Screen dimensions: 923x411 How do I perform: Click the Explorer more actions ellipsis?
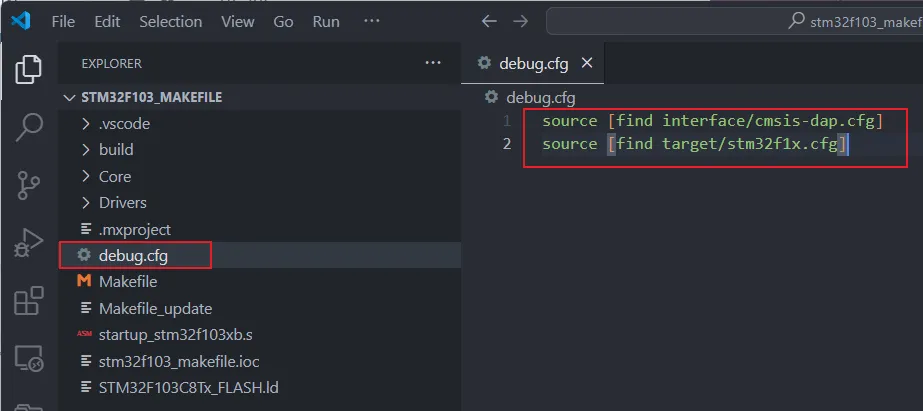coord(433,63)
